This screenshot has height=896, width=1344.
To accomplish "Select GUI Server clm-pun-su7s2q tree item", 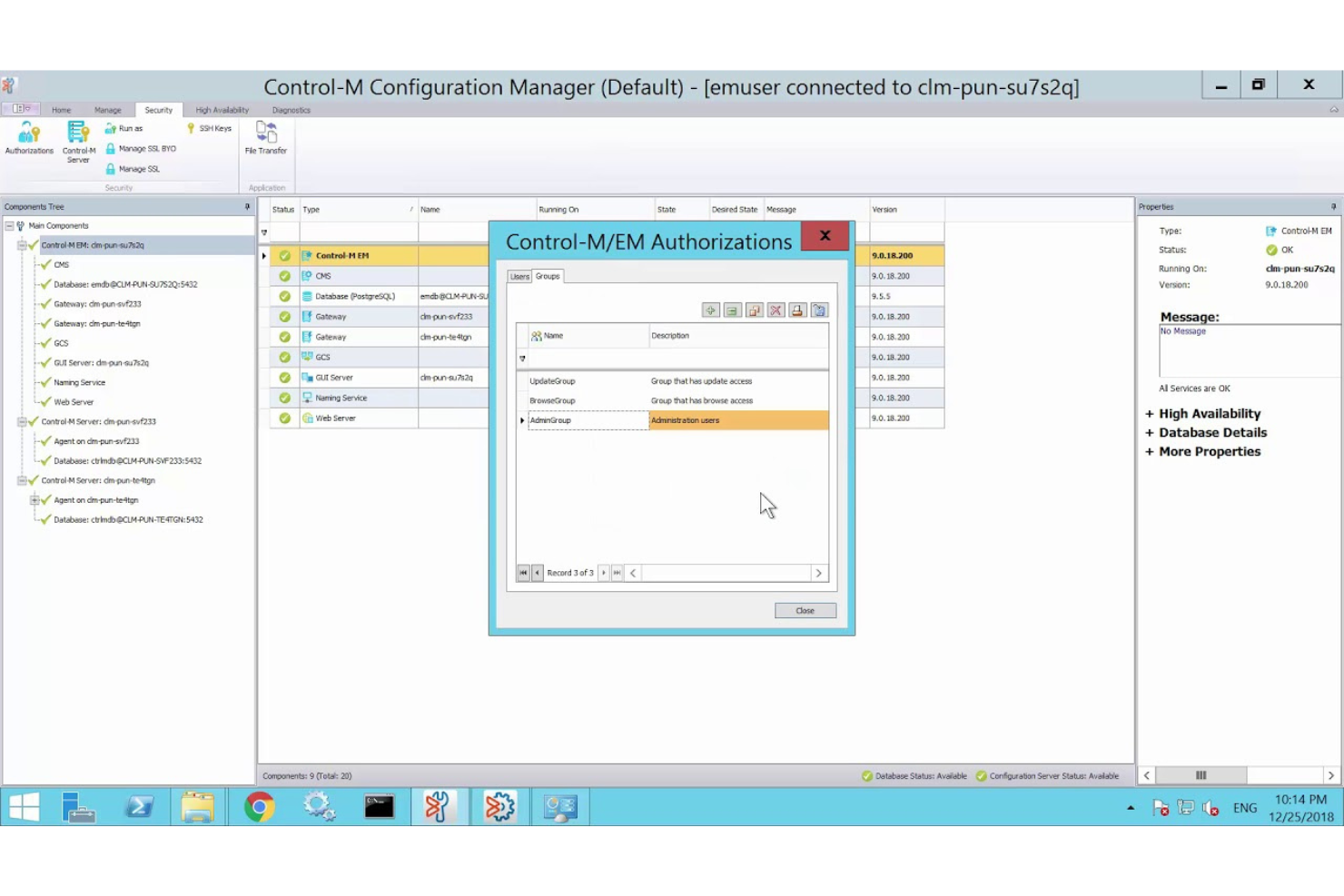I will tap(101, 363).
